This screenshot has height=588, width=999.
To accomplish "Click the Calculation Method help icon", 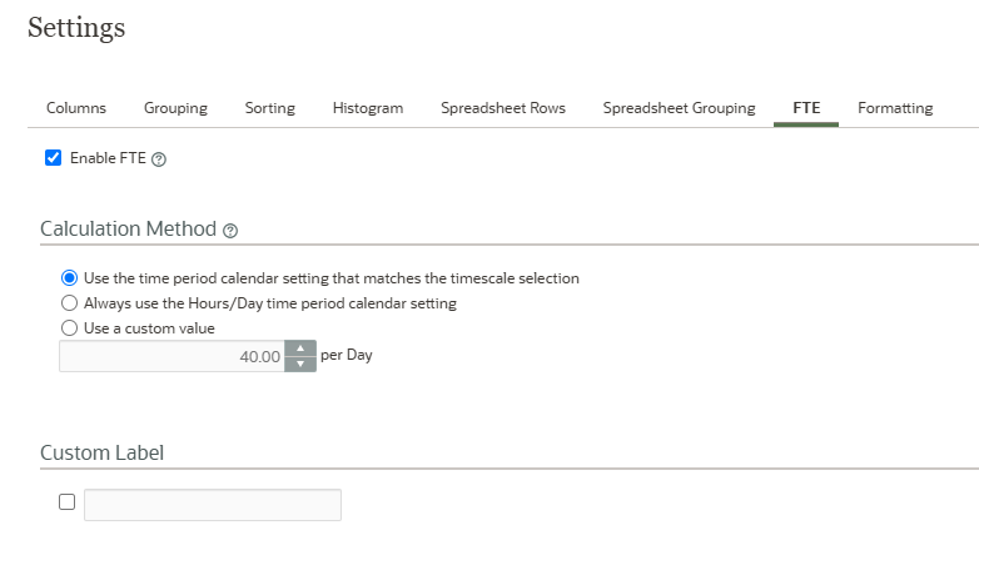I will tap(231, 231).
